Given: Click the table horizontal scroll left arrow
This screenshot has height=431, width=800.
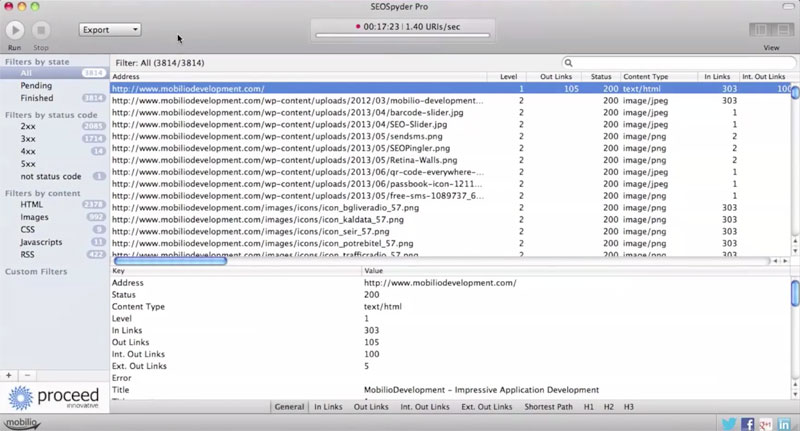Looking at the screenshot, I should pos(776,261).
